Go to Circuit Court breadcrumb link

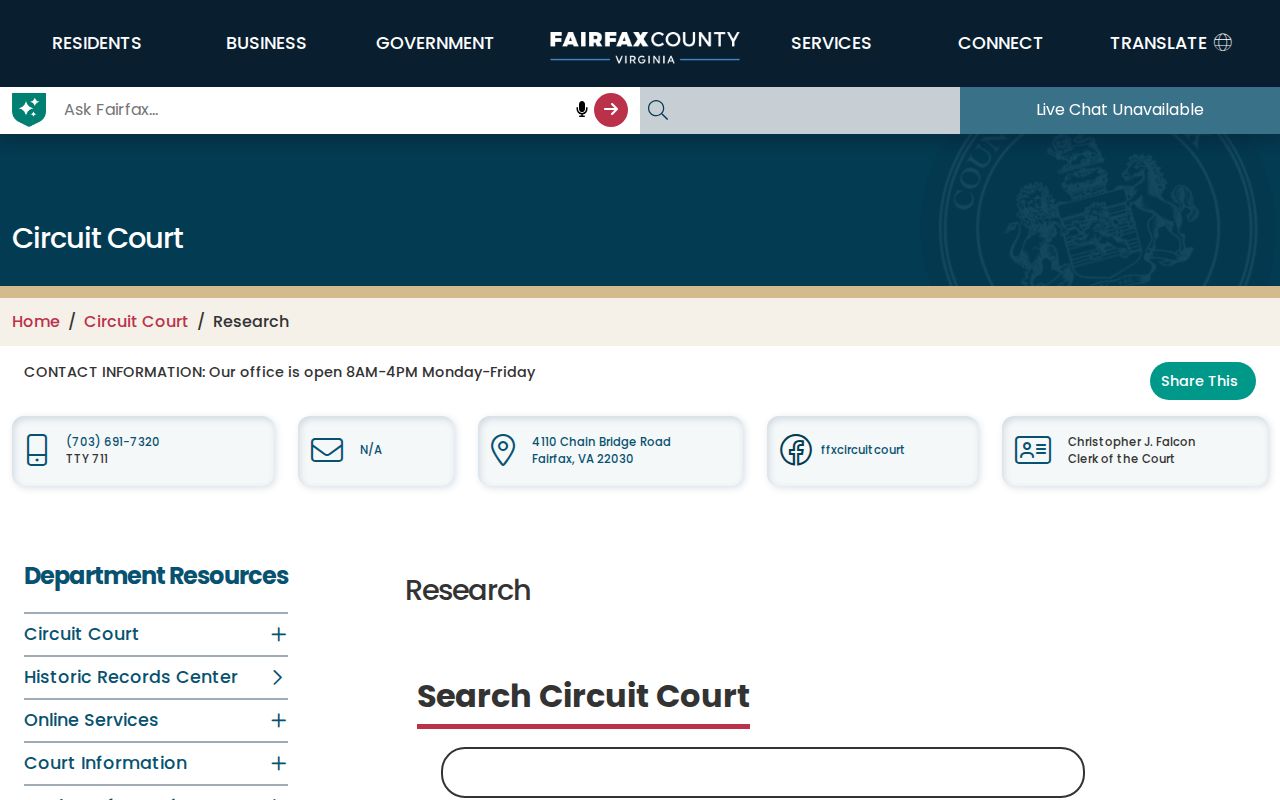pos(136,321)
